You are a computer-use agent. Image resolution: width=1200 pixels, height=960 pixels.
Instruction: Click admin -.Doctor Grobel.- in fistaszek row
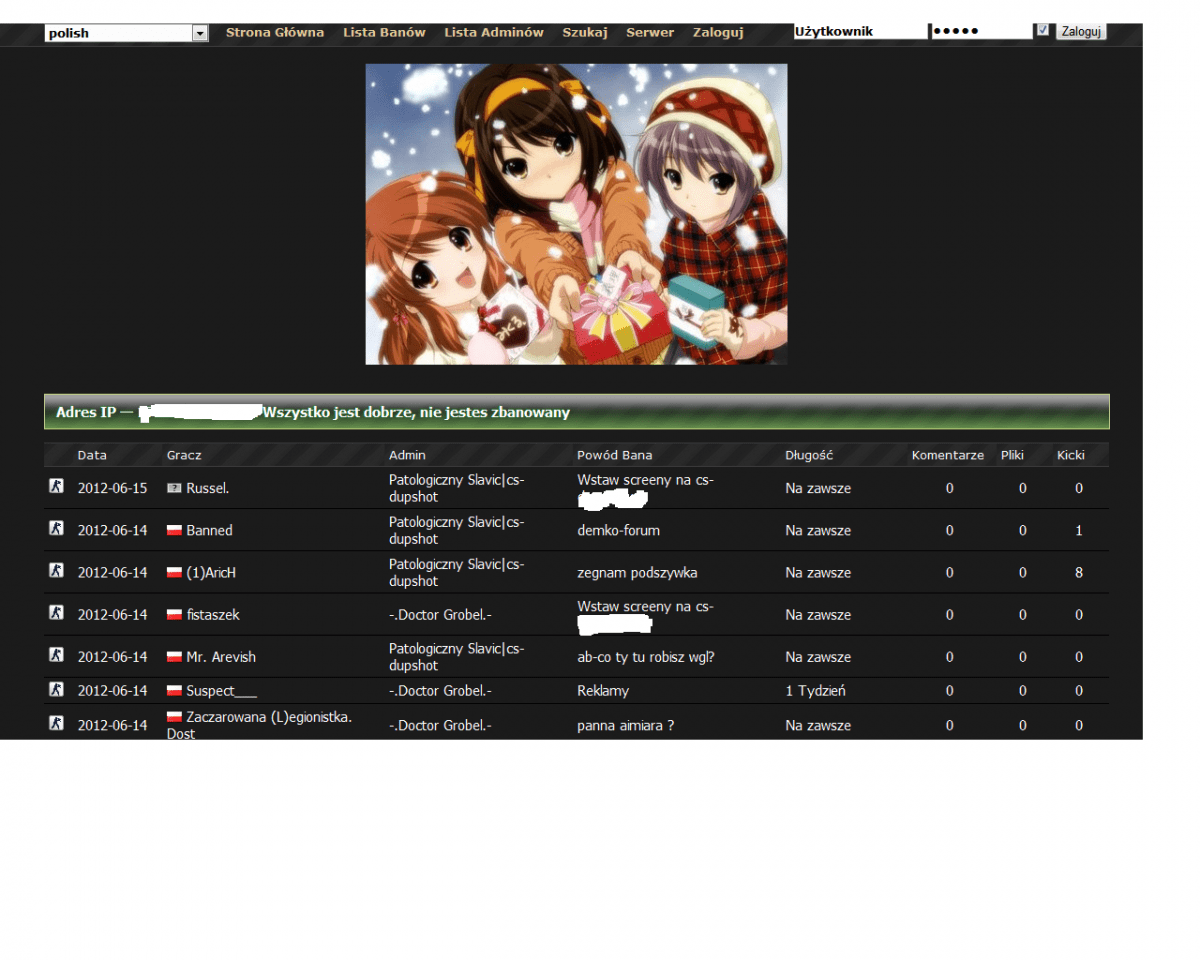tap(440, 615)
